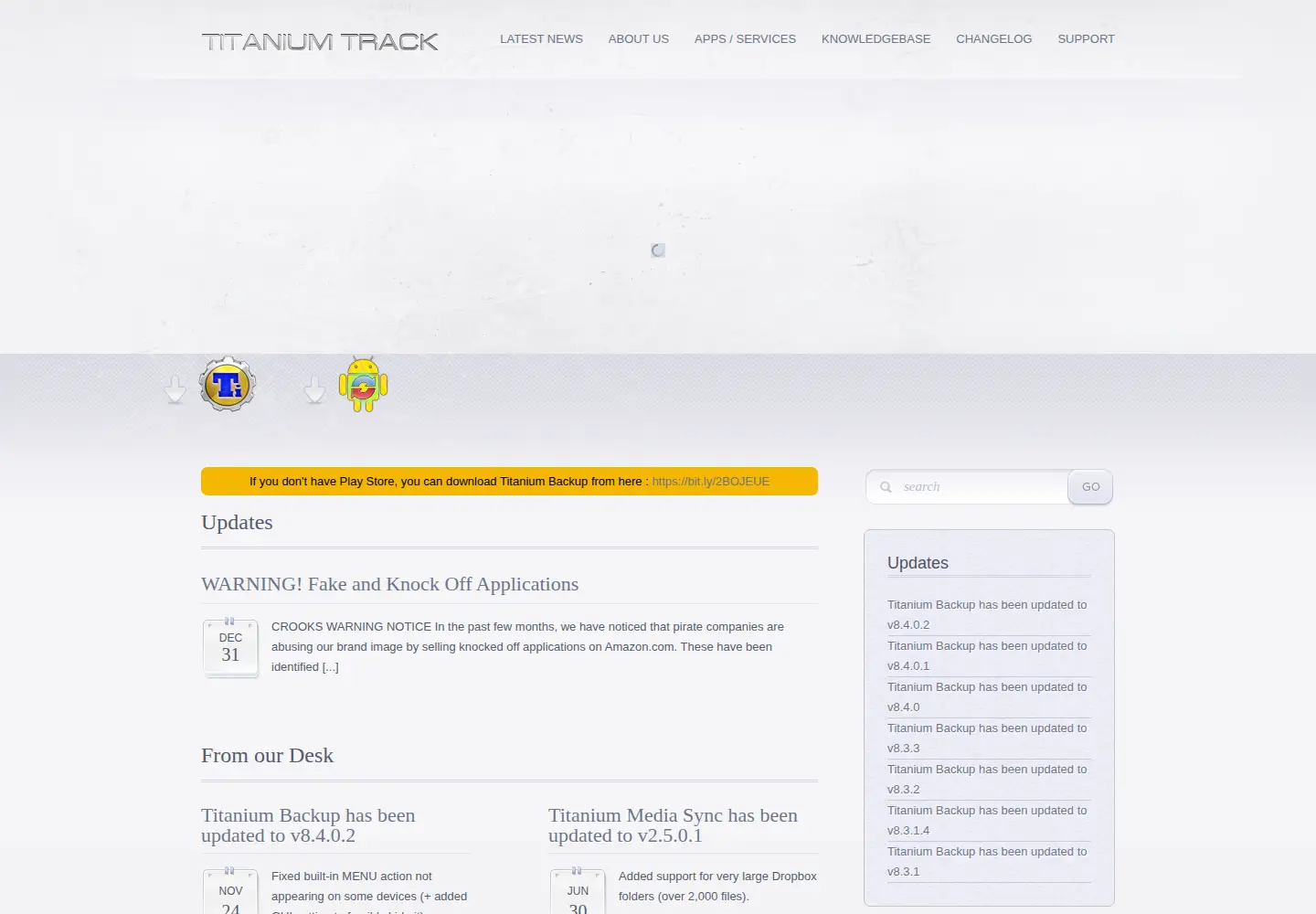Click the Titanium Track logo
Image resolution: width=1316 pixels, height=914 pixels.
[320, 41]
